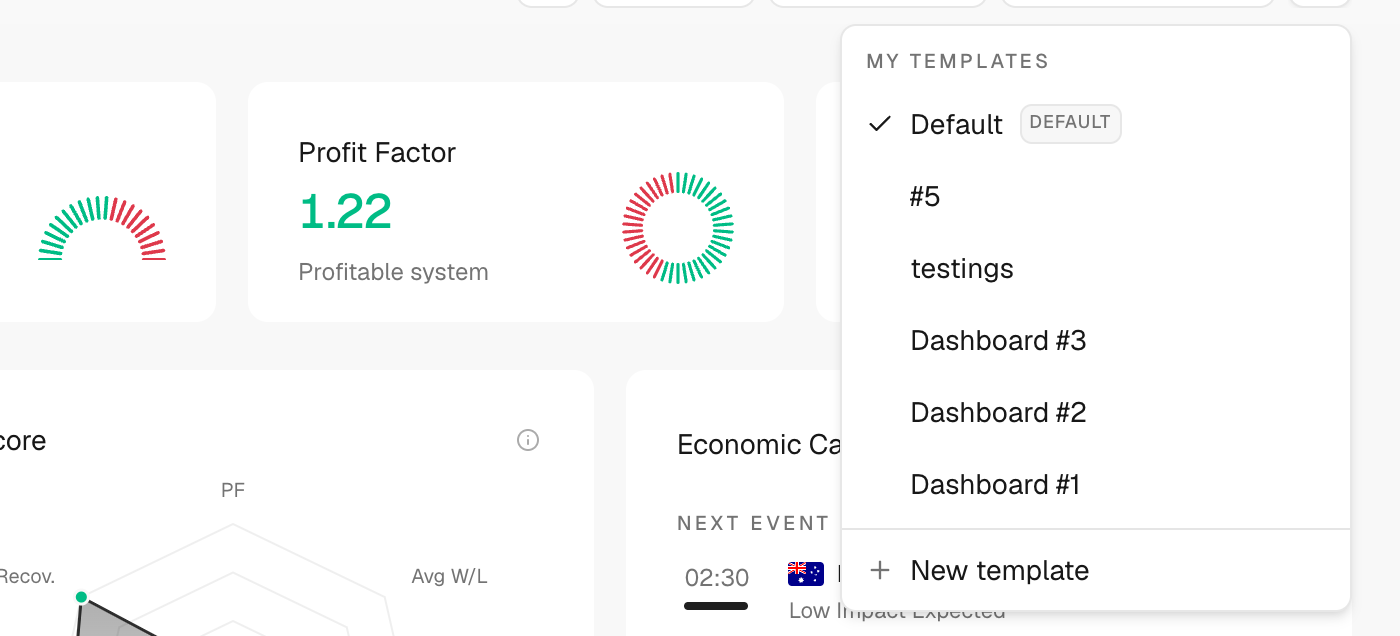
Task: Click the "Avg W/L" radar axis label
Action: pos(449,576)
